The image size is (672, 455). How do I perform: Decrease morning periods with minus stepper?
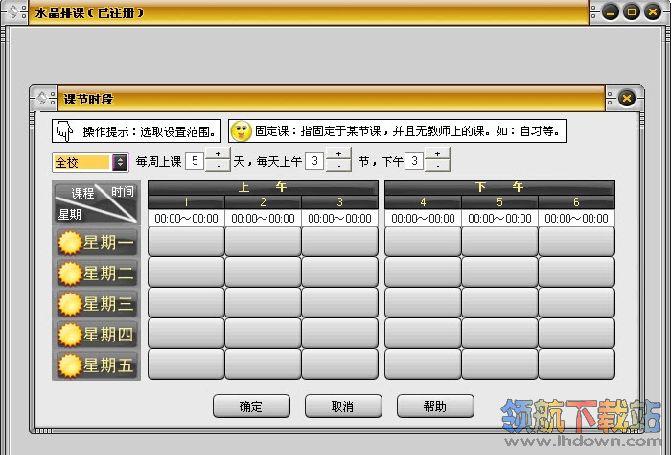point(339,166)
